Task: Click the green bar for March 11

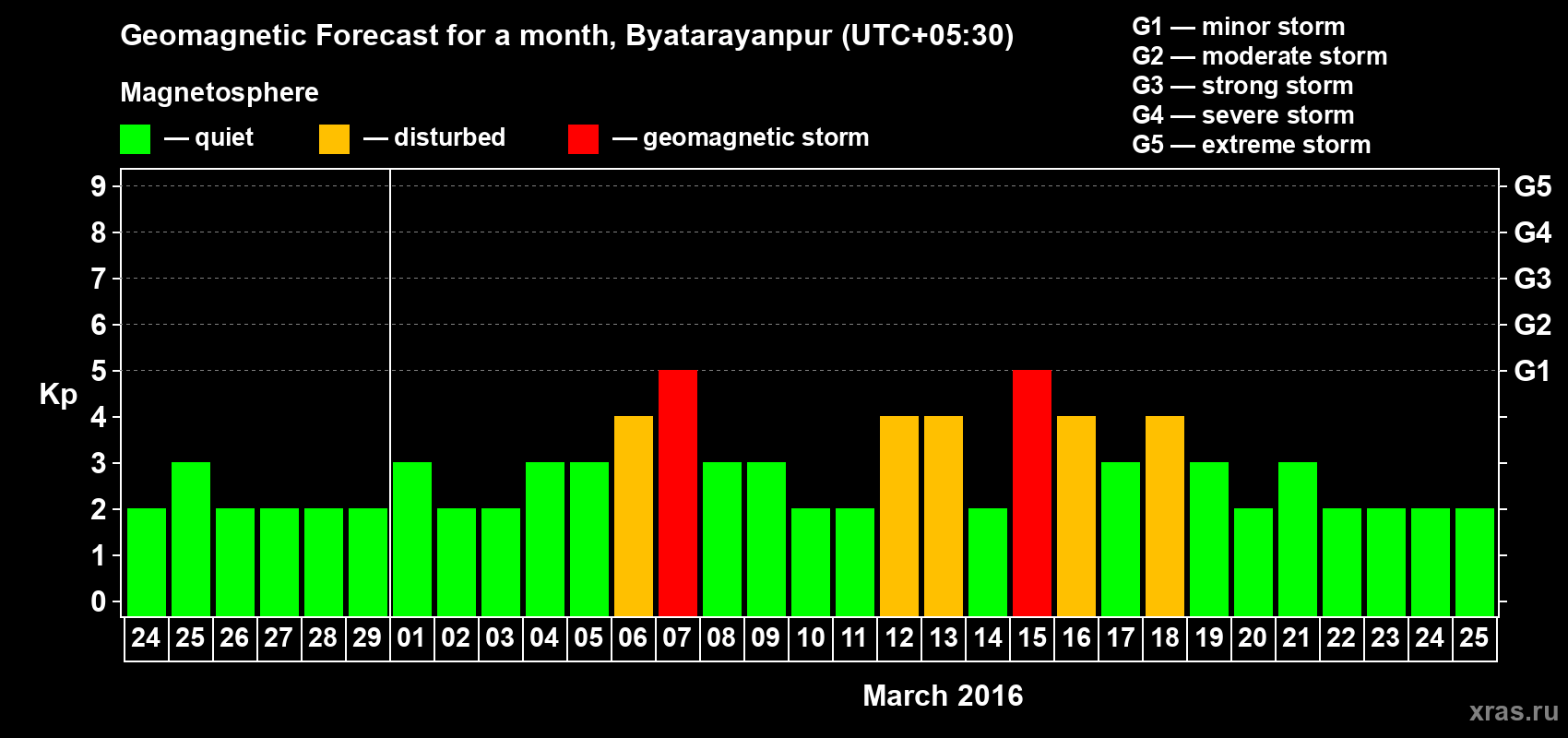Action: 855,563
